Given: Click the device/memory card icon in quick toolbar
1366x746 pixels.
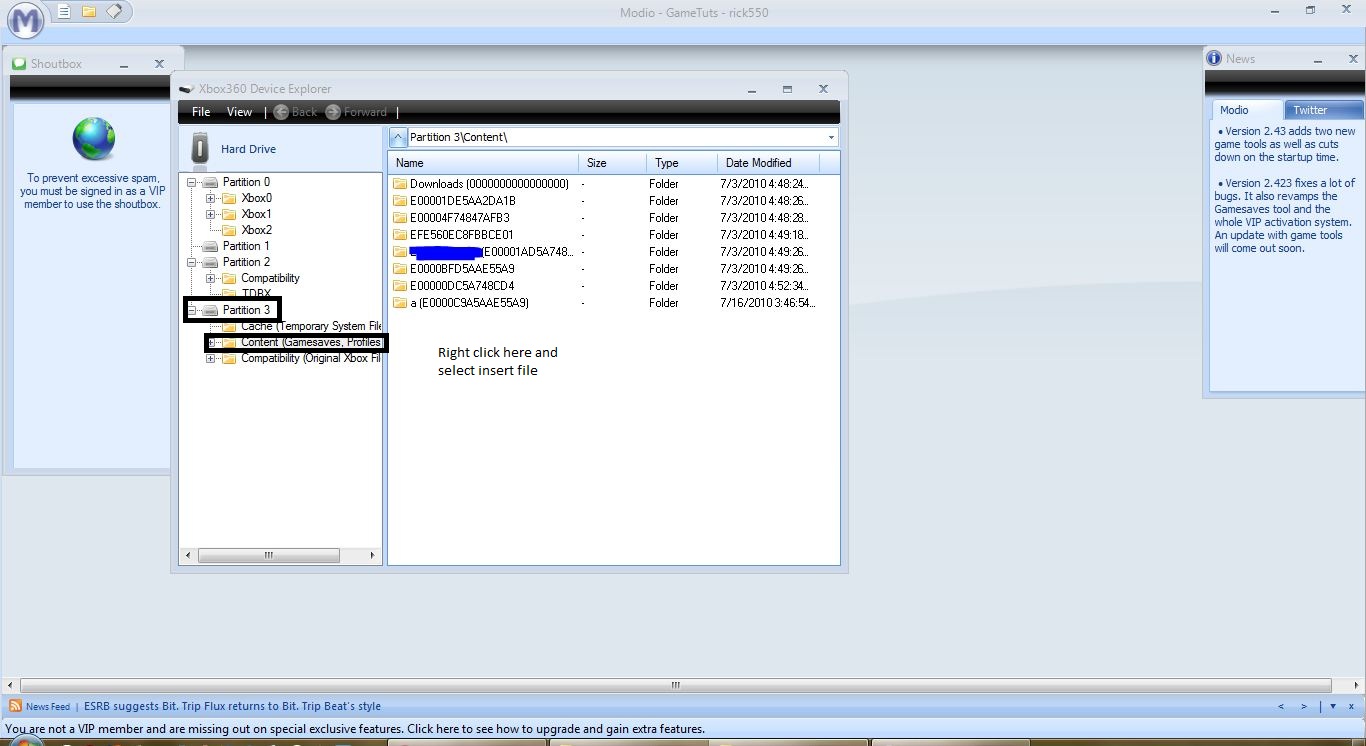Looking at the screenshot, I should tap(114, 12).
